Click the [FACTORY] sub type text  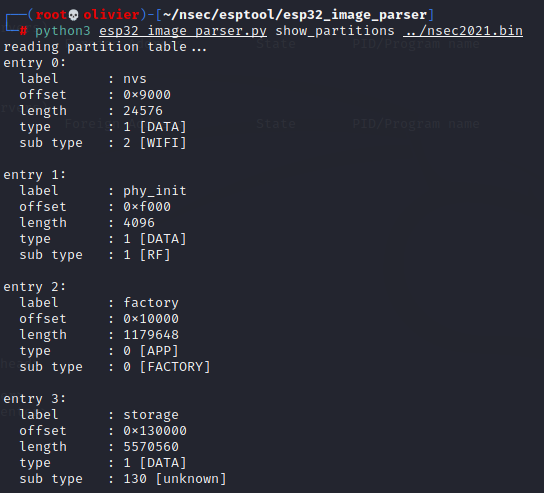coord(175,367)
